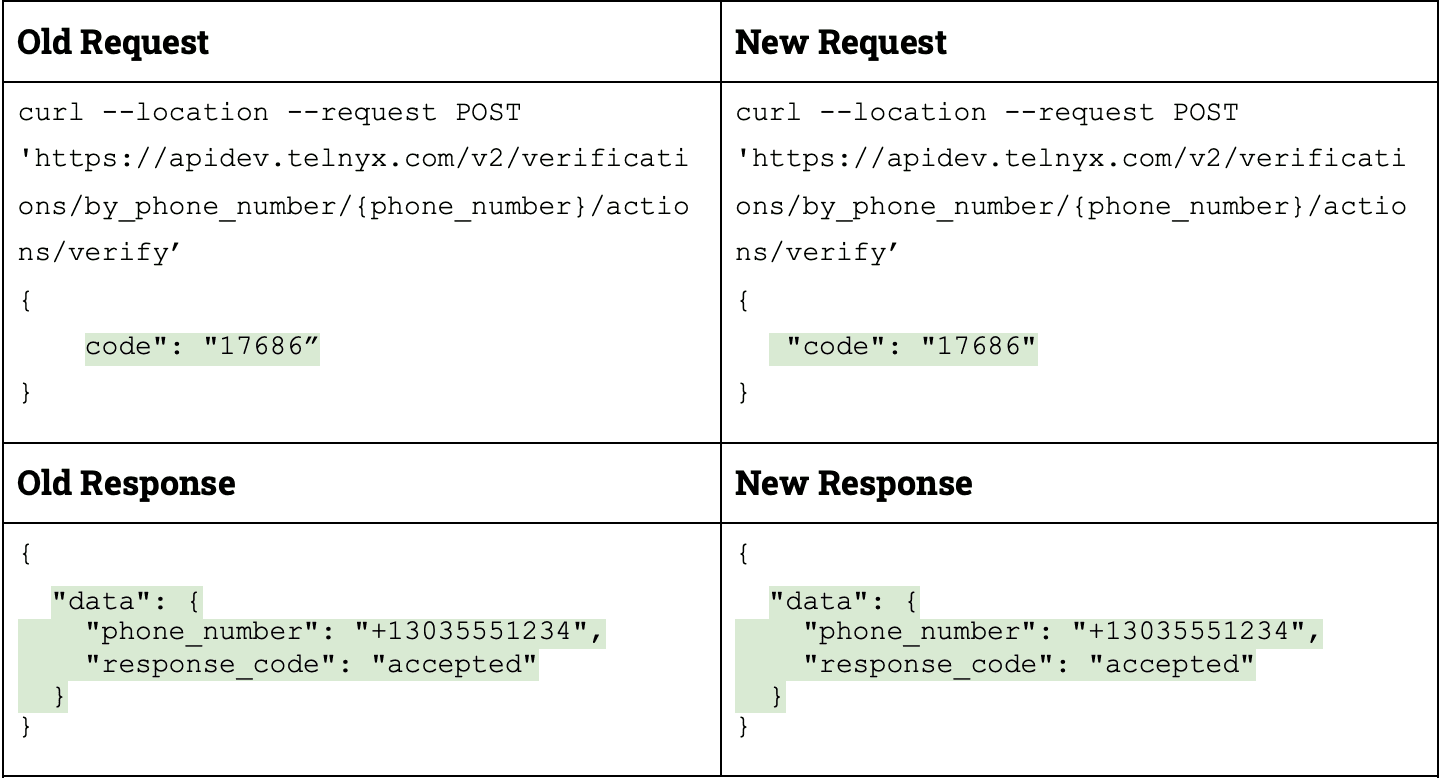
Task: Click highlighted code 17686 in old request
Action: [x=202, y=347]
